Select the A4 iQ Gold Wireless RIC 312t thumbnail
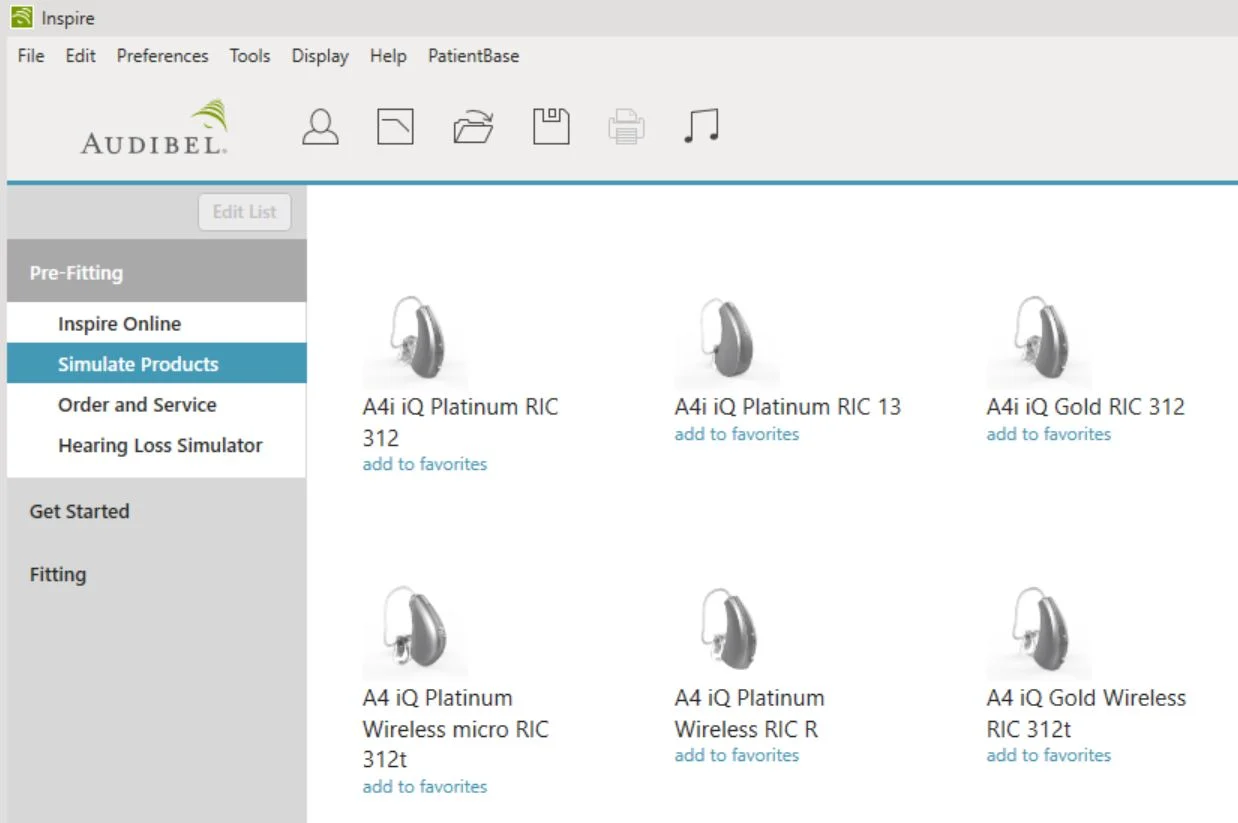The image size is (1238, 823). pos(1039,632)
